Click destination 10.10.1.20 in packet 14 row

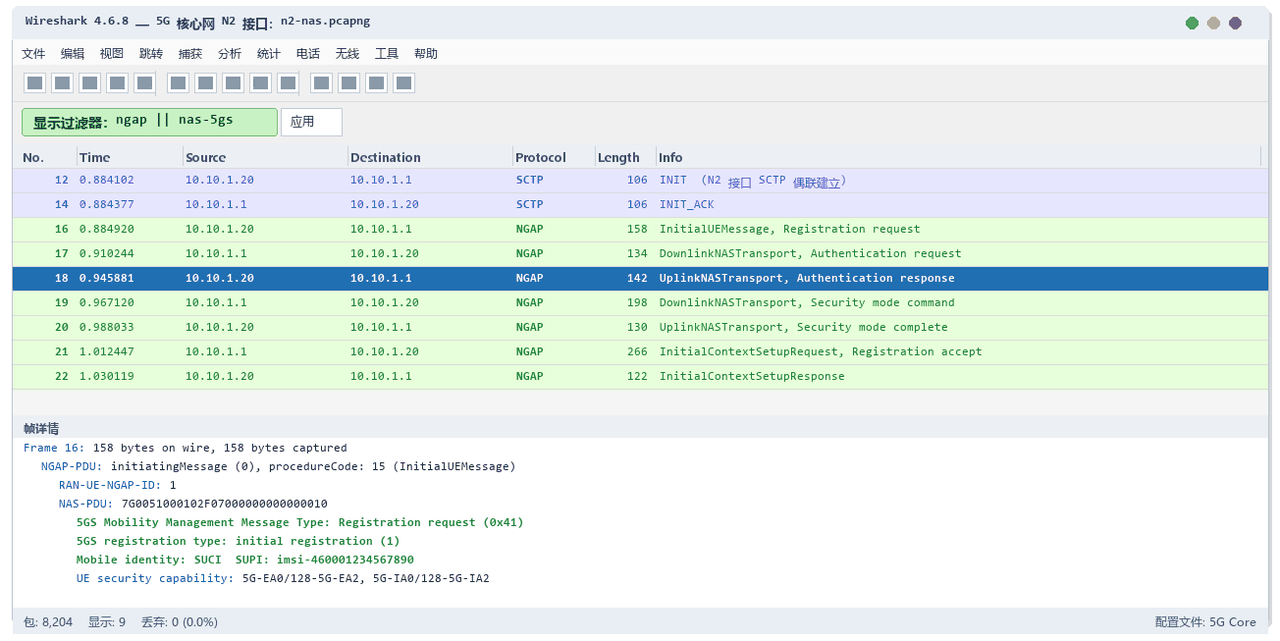click(385, 205)
